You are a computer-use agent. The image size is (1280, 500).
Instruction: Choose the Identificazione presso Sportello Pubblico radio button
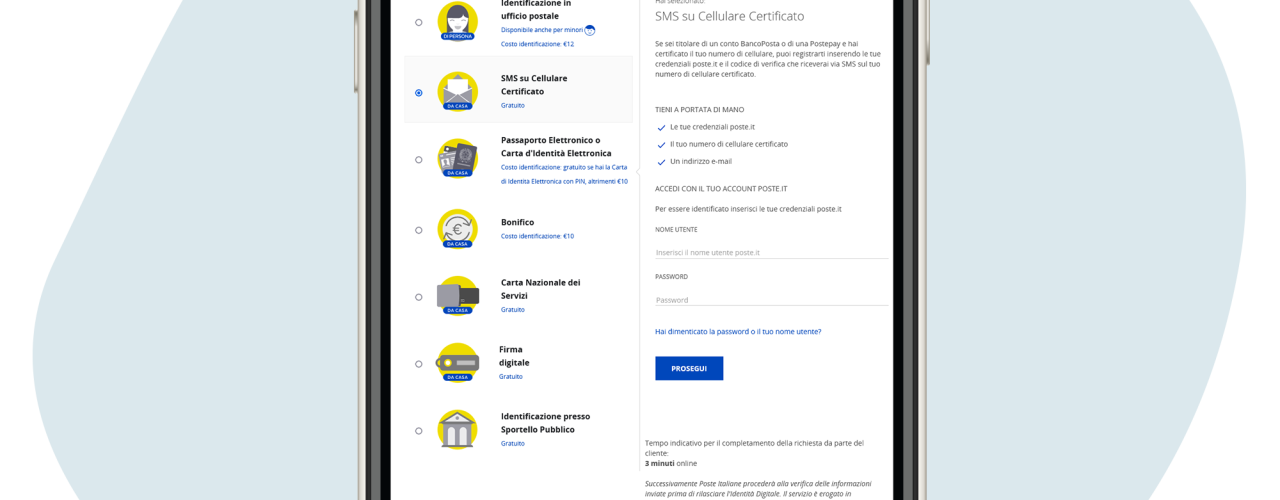[x=418, y=431]
